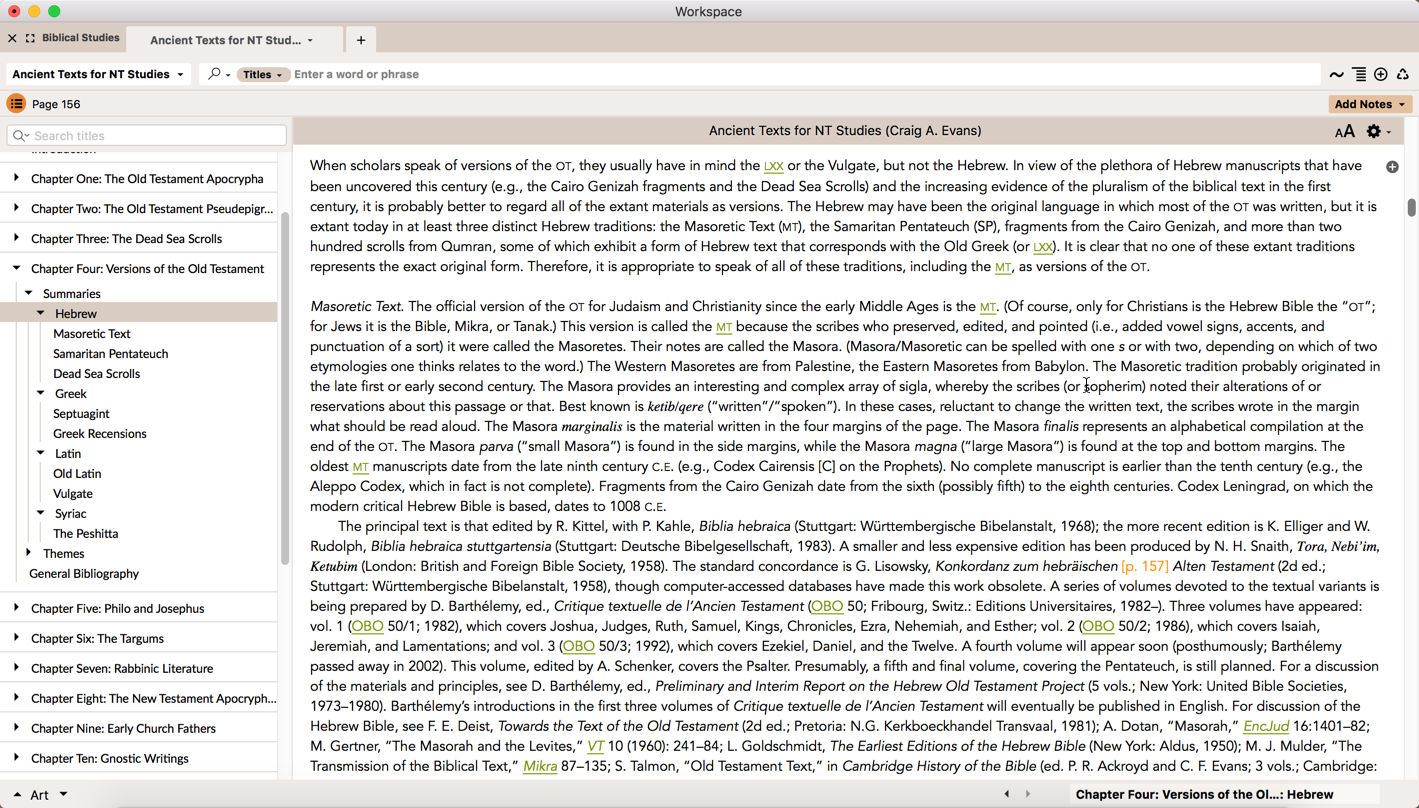1419x808 pixels.
Task: Open the Titles search scope dropdown
Action: (x=263, y=75)
